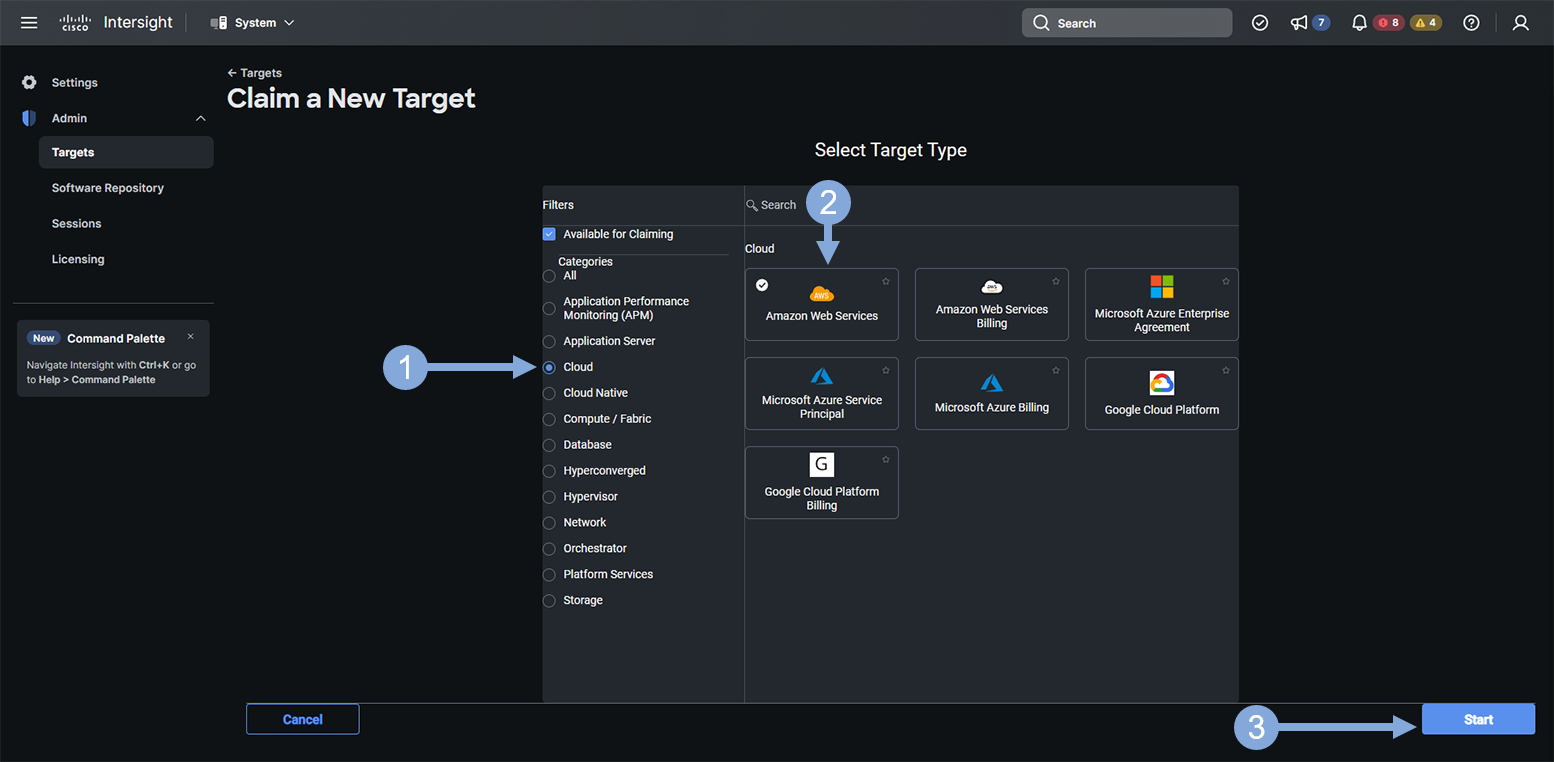Viewport: 1554px width, 762px height.
Task: Click the Google Cloud logo icon
Action: point(1162,383)
